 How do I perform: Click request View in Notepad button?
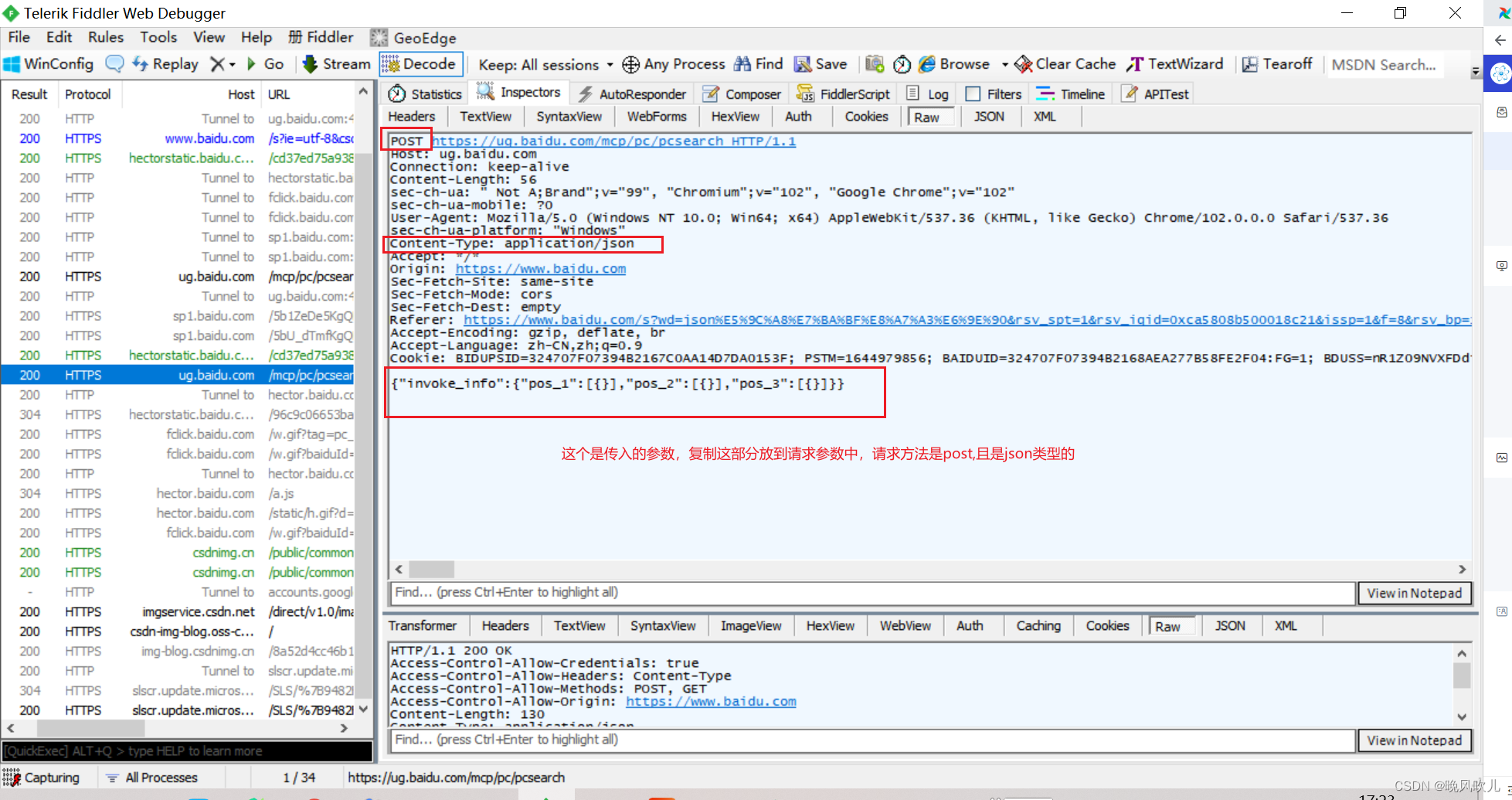(1414, 593)
